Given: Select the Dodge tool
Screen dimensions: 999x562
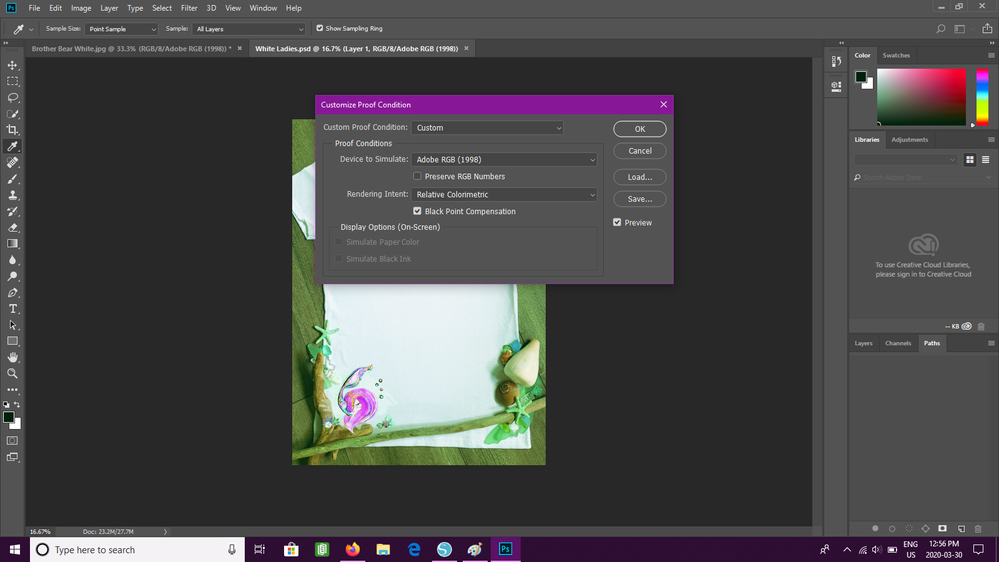Looking at the screenshot, I should click(13, 277).
